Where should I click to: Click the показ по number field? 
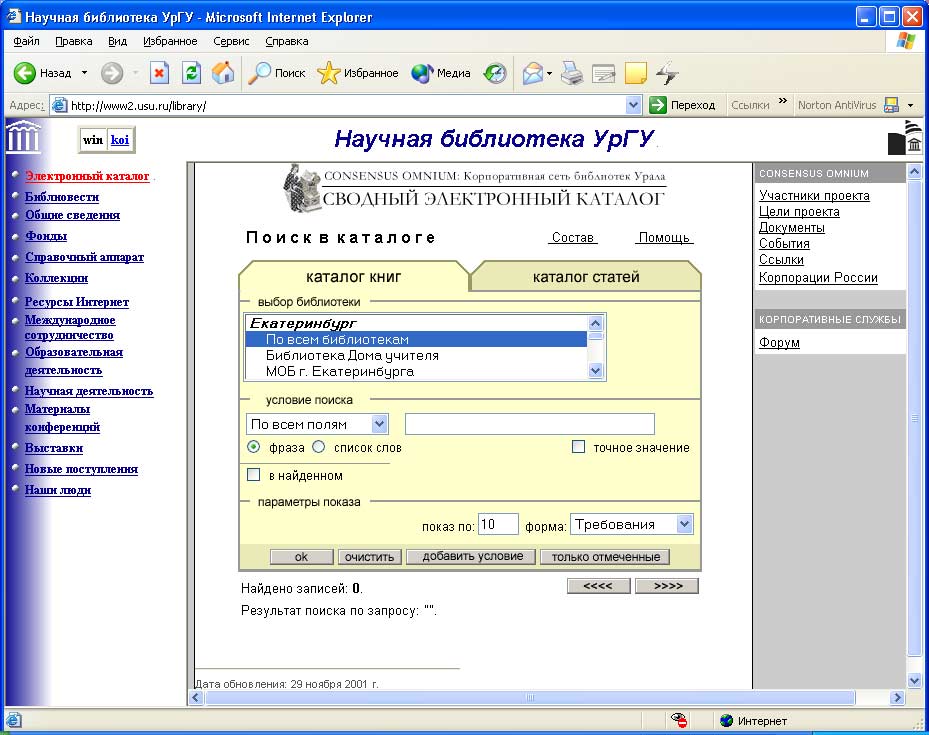[x=498, y=524]
